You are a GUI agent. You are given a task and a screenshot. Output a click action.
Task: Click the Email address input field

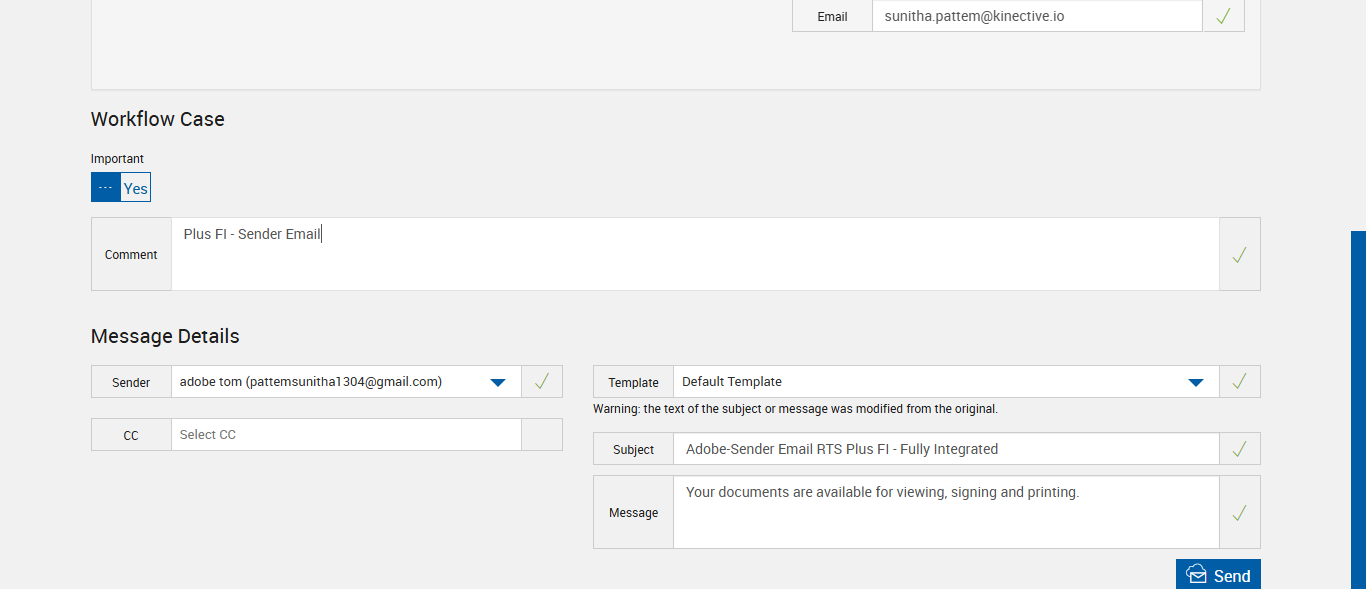(x=1036, y=16)
